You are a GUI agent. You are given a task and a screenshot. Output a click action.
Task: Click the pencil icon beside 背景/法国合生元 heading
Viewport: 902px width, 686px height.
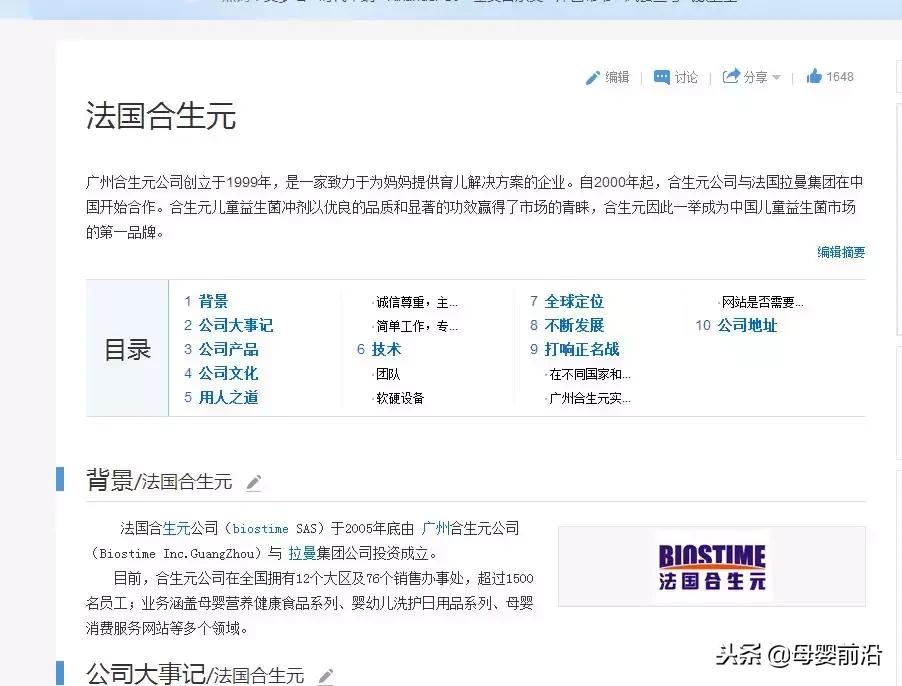pyautogui.click(x=253, y=482)
